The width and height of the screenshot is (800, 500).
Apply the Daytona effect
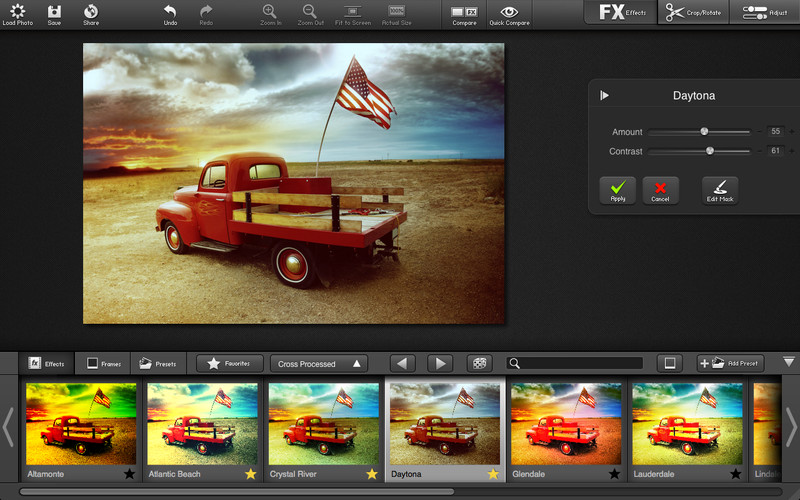[x=617, y=190]
